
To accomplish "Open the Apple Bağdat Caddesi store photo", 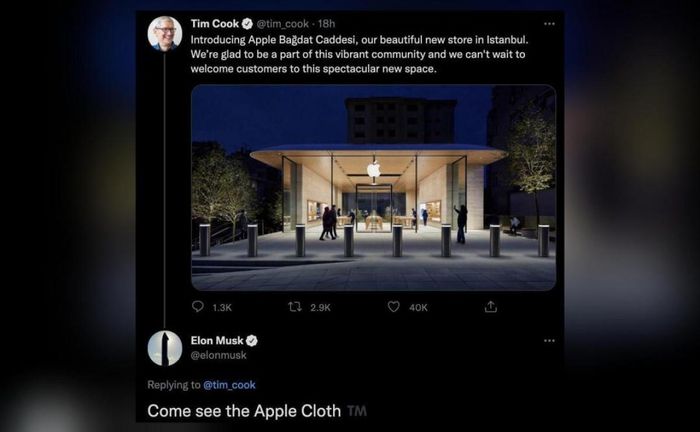I will (373, 187).
